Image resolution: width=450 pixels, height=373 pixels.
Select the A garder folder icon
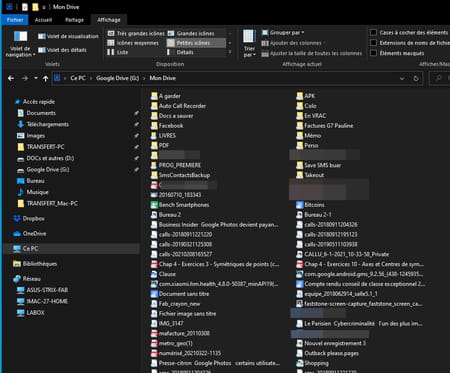(x=154, y=96)
